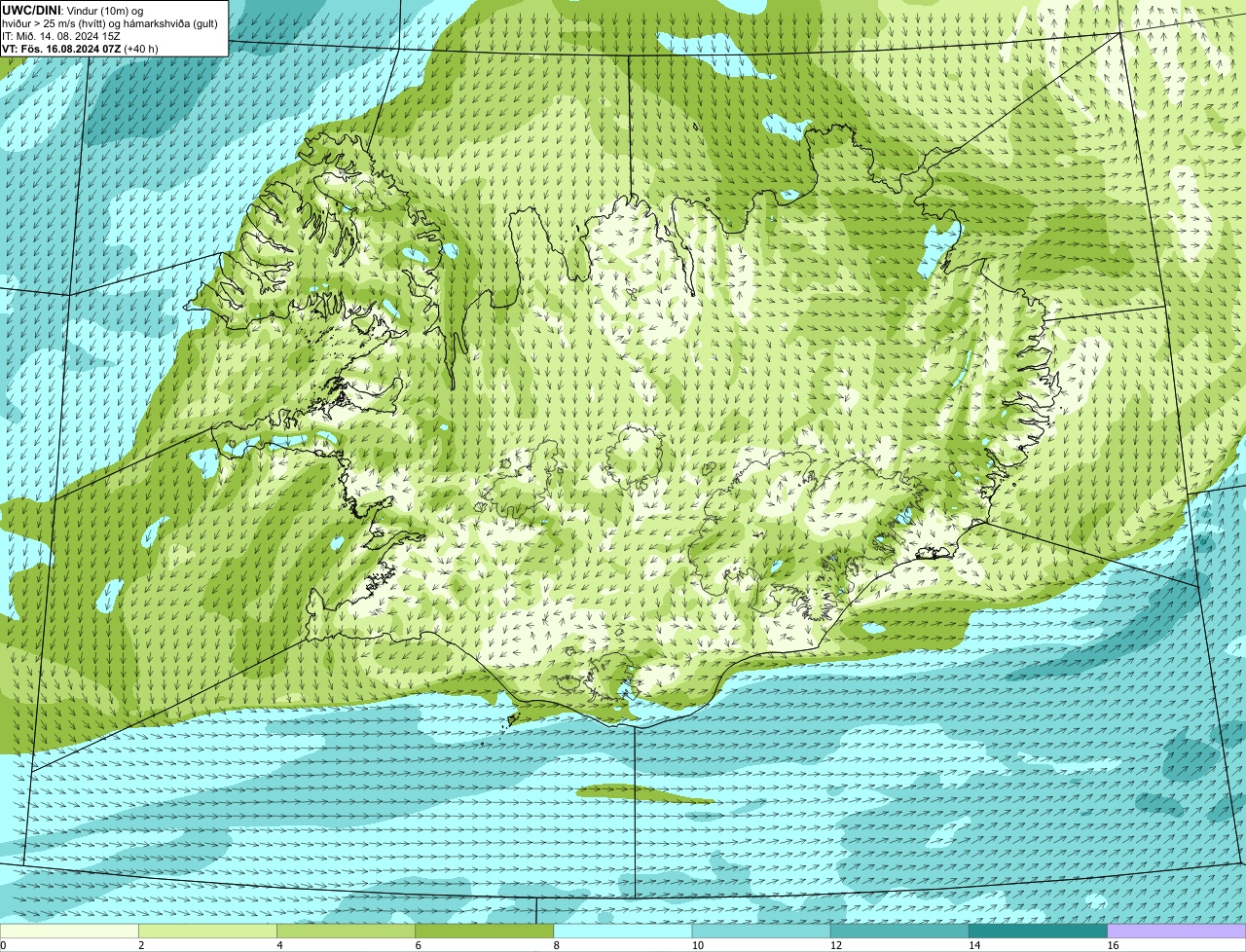Click the 4–6 m/s green legend swatch
Screen dimensions: 1246x952
[x=346, y=932]
